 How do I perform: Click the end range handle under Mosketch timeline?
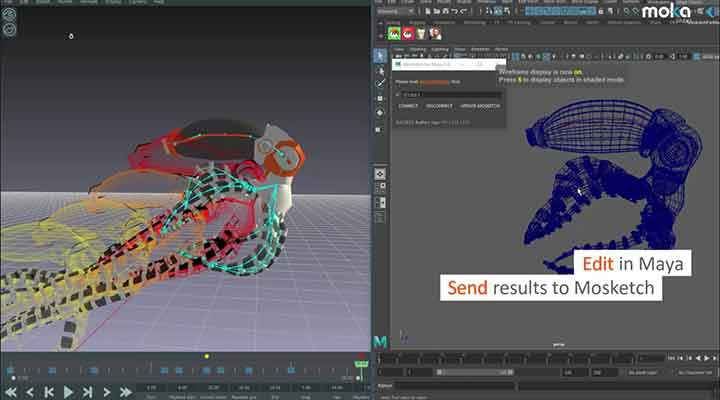(x=358, y=378)
